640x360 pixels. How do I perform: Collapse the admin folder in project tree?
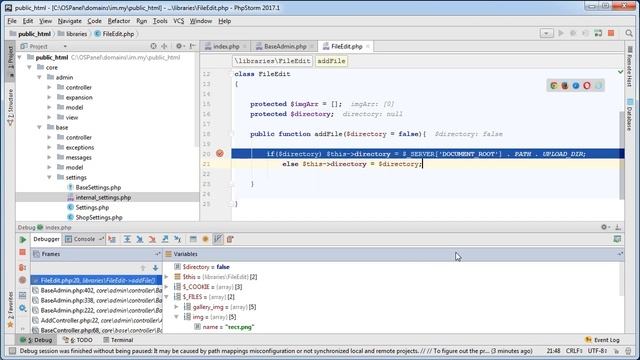39,77
